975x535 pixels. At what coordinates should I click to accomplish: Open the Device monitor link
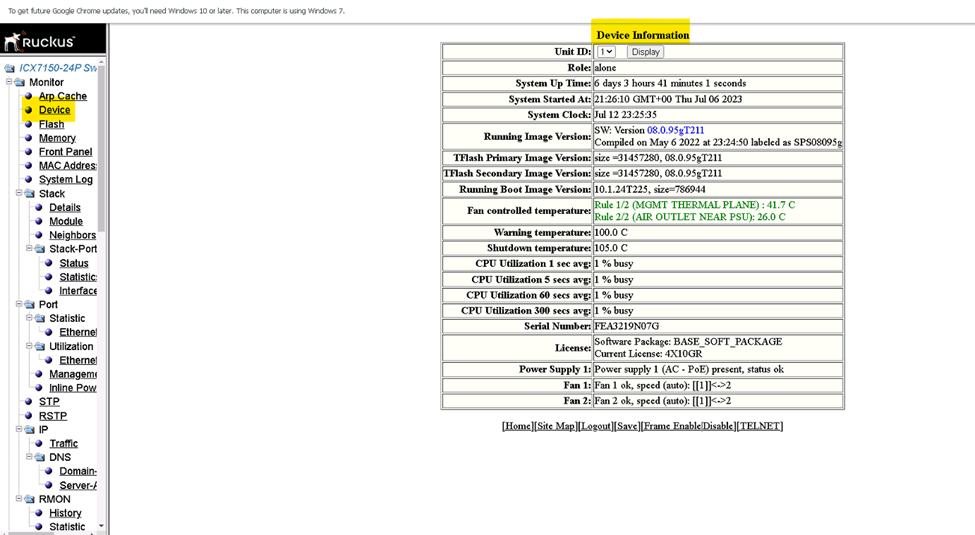[x=54, y=110]
